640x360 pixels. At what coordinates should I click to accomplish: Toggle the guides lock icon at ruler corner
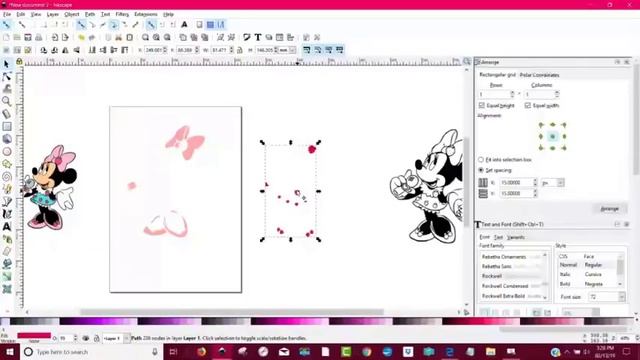coord(19,62)
